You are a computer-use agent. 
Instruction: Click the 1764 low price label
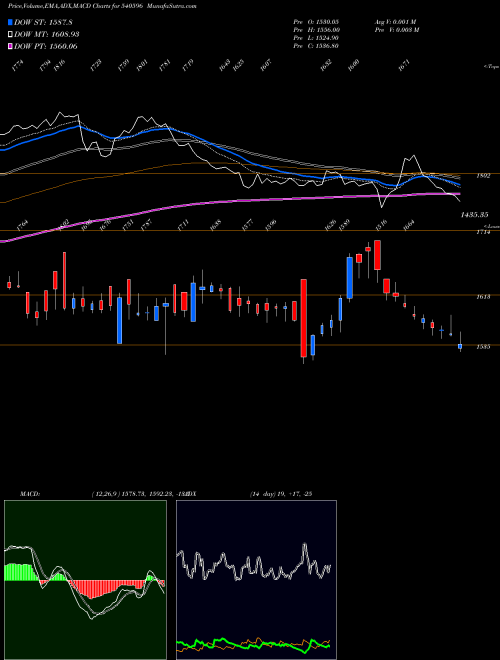pyautogui.click(x=21, y=225)
